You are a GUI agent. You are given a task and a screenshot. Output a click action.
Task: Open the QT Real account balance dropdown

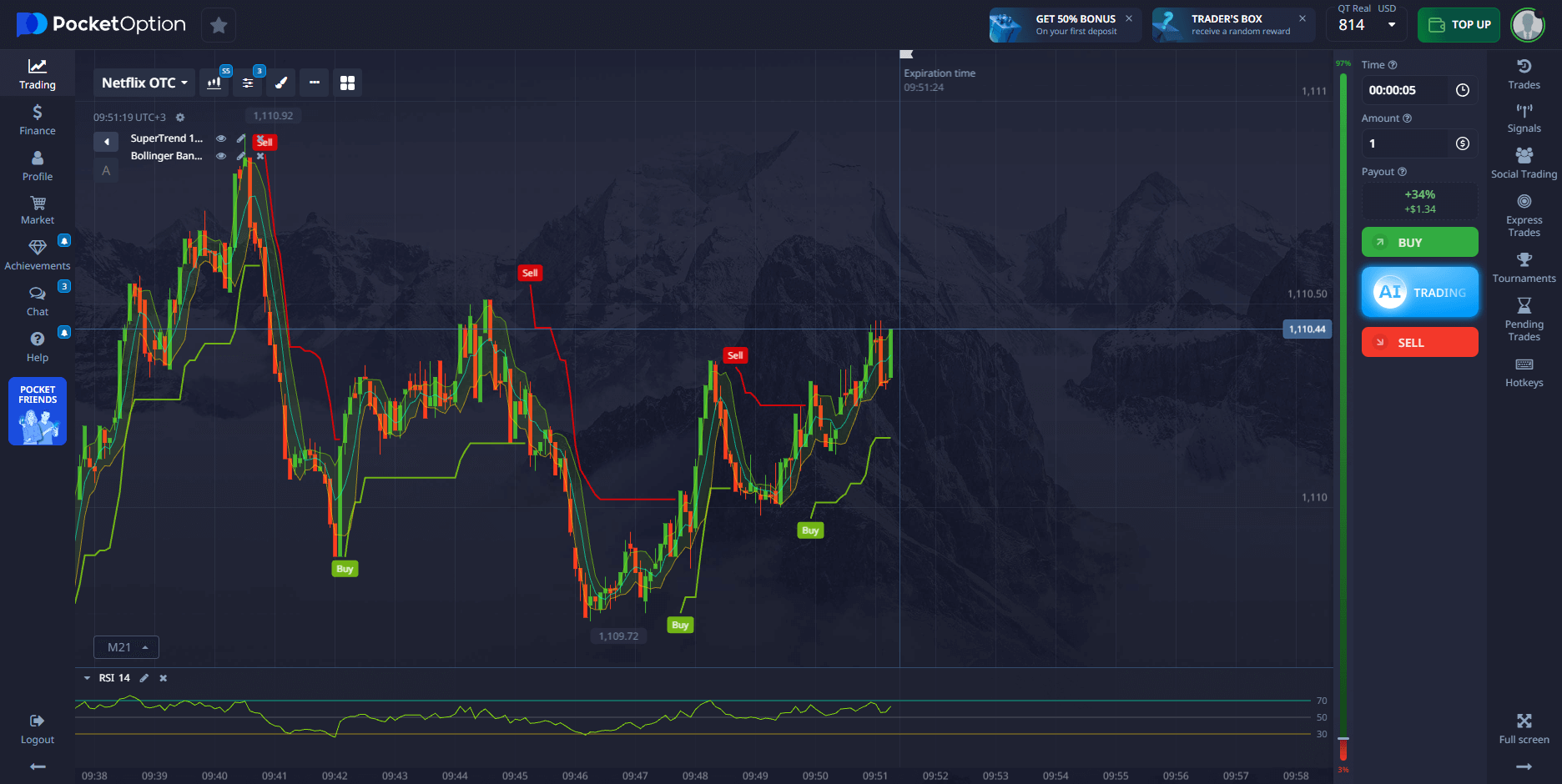coord(1391,25)
